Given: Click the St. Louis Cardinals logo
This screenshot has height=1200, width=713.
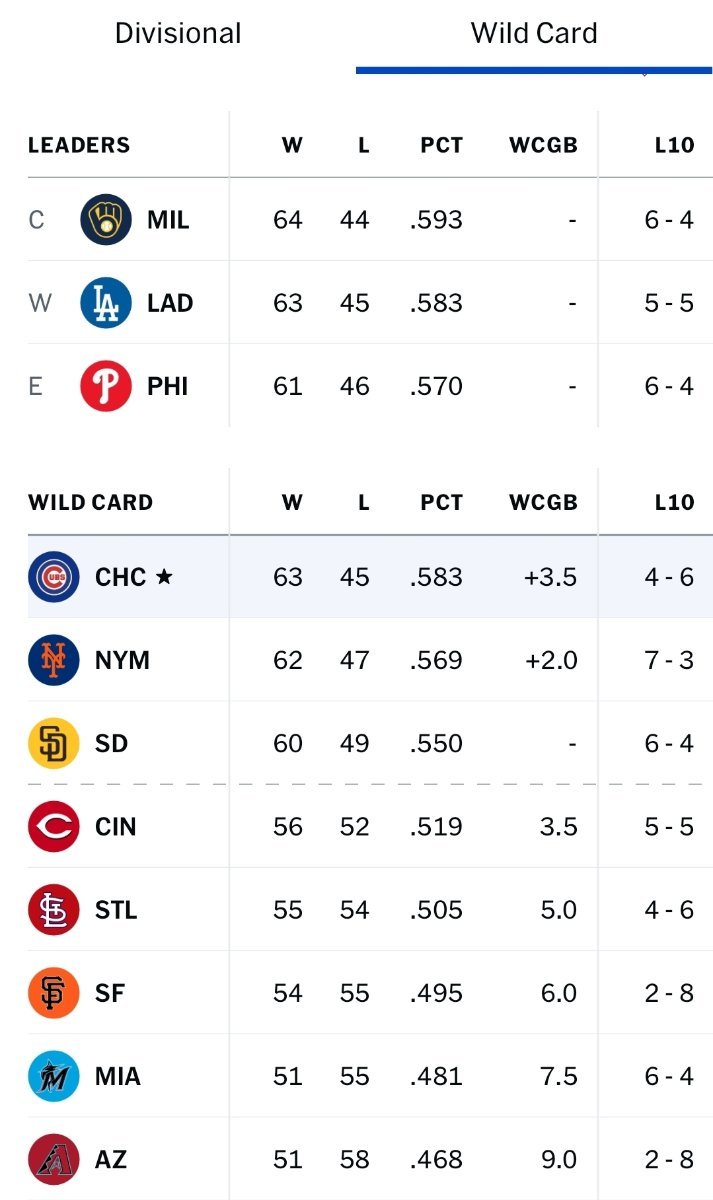Looking at the screenshot, I should tap(54, 910).
